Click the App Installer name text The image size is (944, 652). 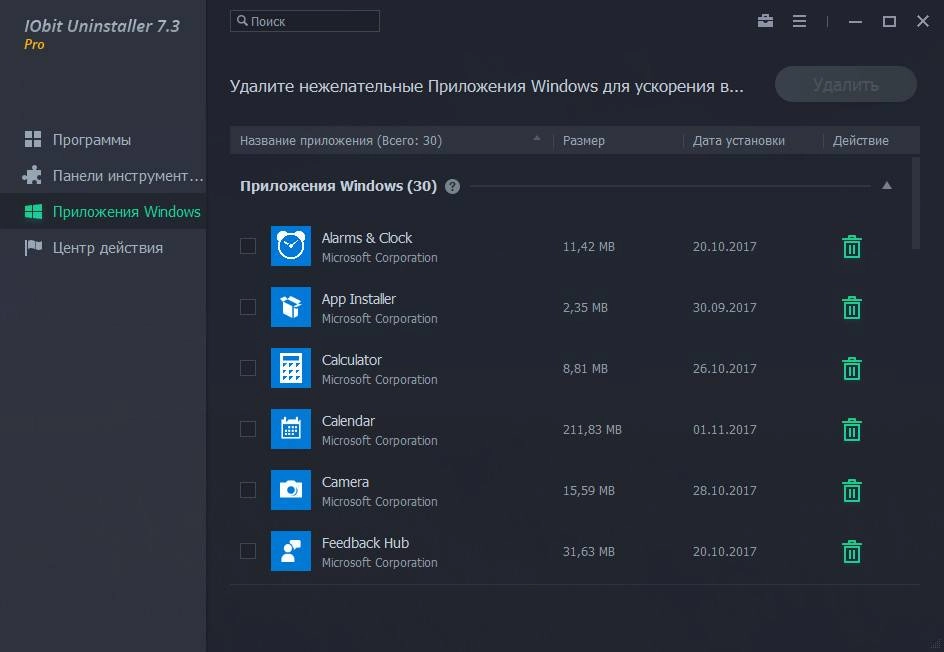(x=358, y=299)
